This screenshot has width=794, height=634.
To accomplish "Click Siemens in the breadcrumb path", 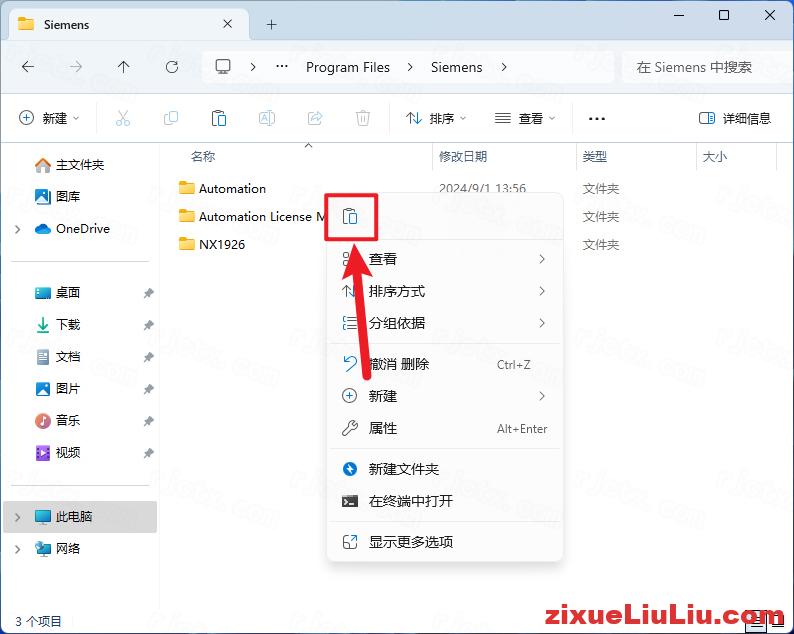I will [456, 67].
